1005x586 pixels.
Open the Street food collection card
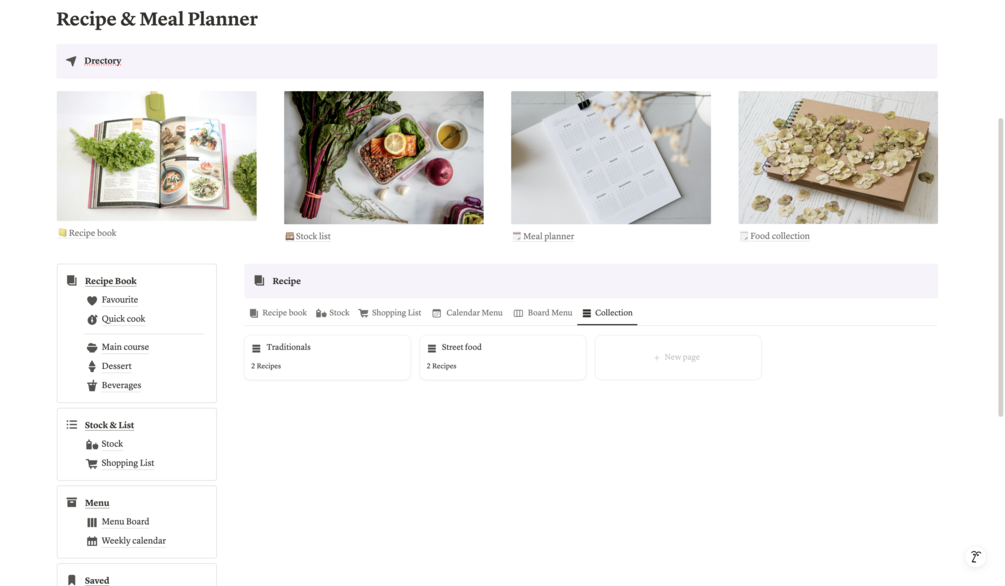[502, 357]
